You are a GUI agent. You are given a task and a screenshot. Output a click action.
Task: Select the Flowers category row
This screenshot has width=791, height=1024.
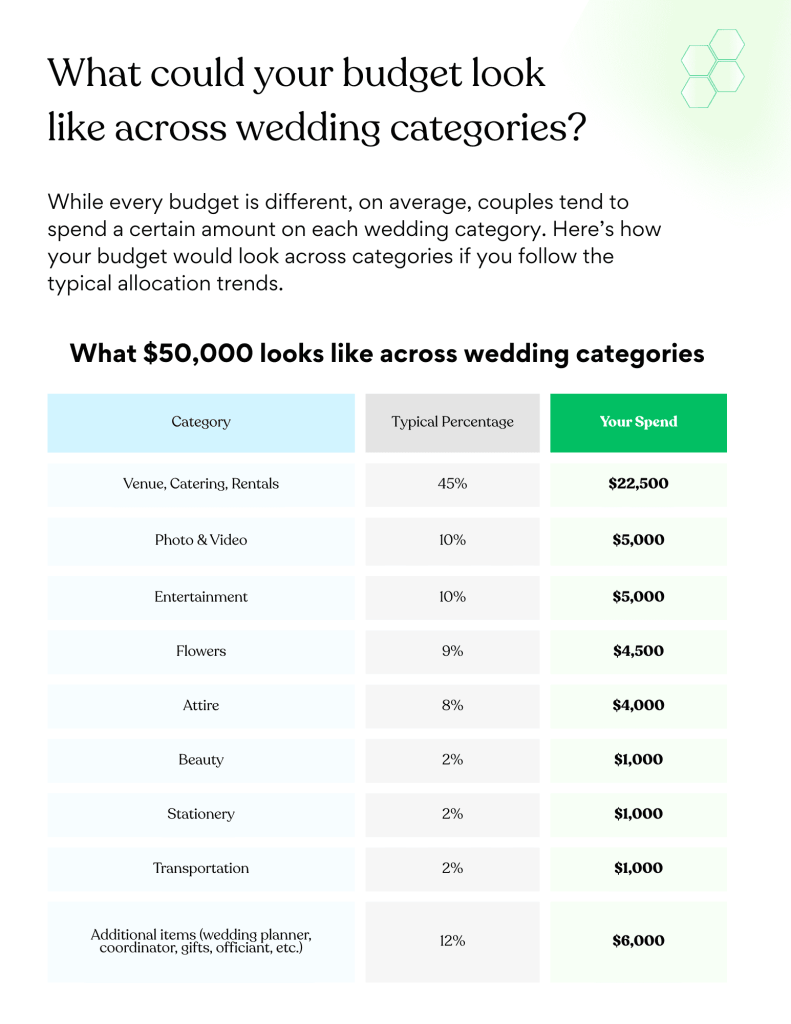[x=201, y=651]
